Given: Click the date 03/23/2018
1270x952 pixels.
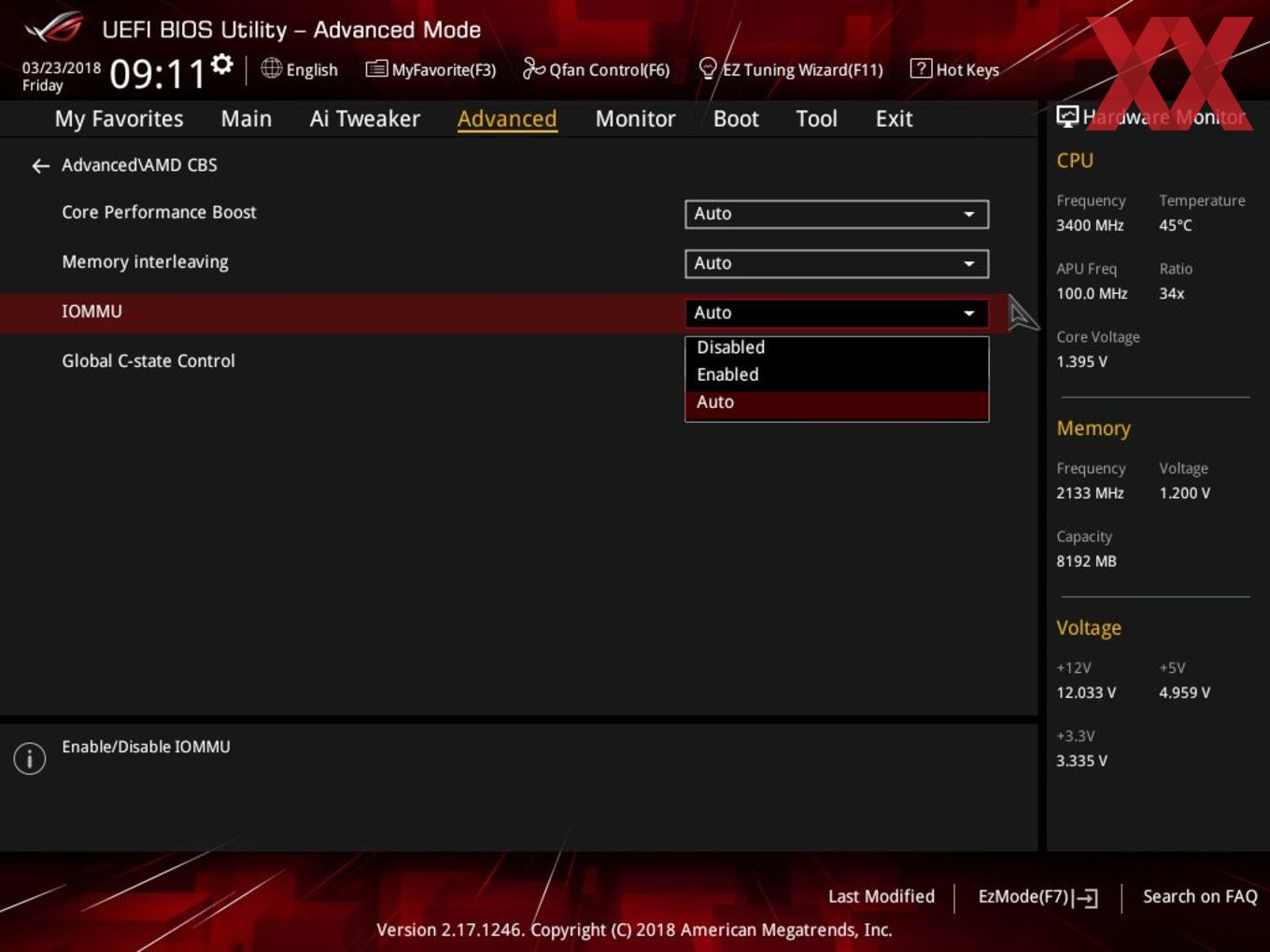Looking at the screenshot, I should point(62,68).
